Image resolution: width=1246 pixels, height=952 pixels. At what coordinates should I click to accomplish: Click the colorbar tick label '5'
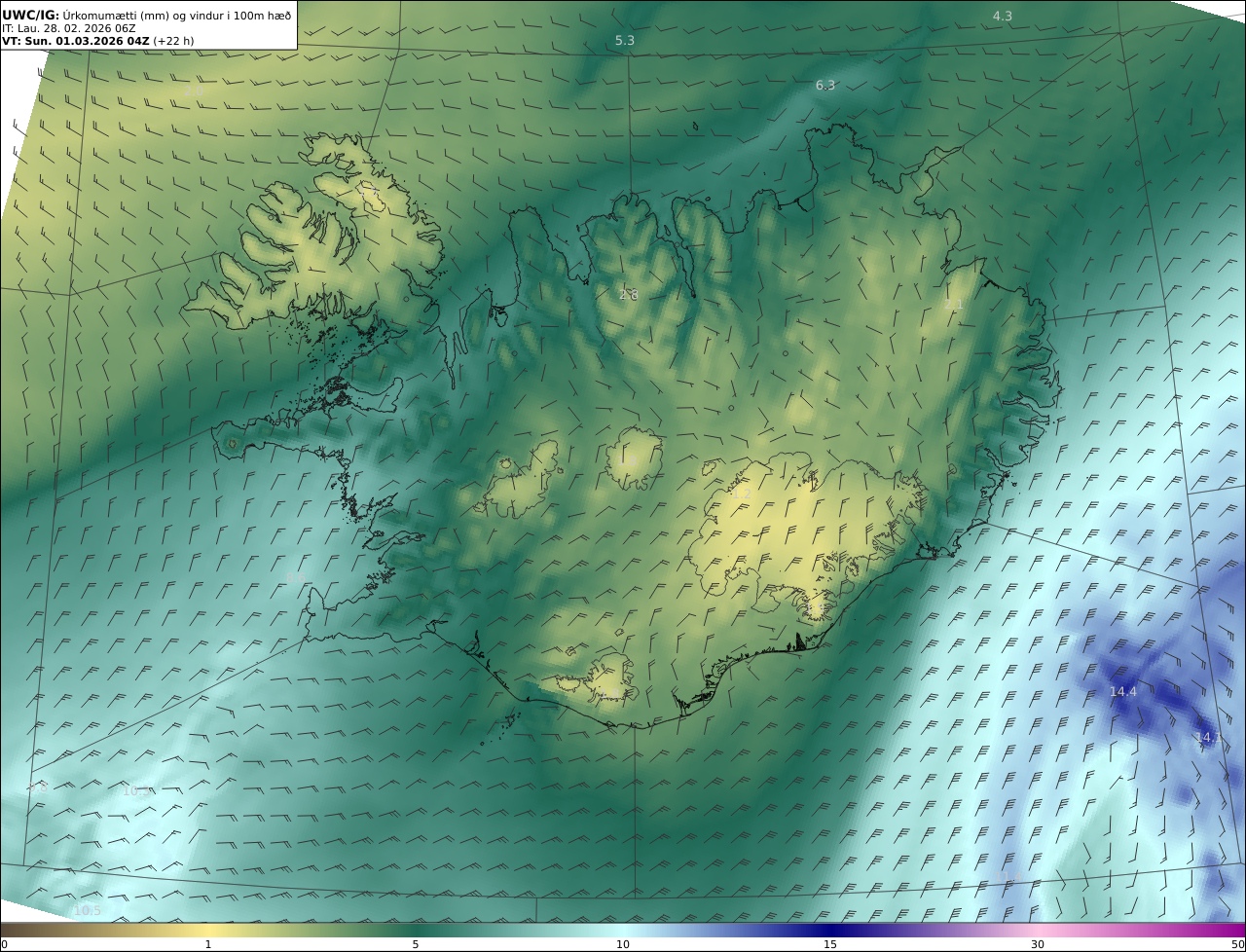click(x=416, y=944)
